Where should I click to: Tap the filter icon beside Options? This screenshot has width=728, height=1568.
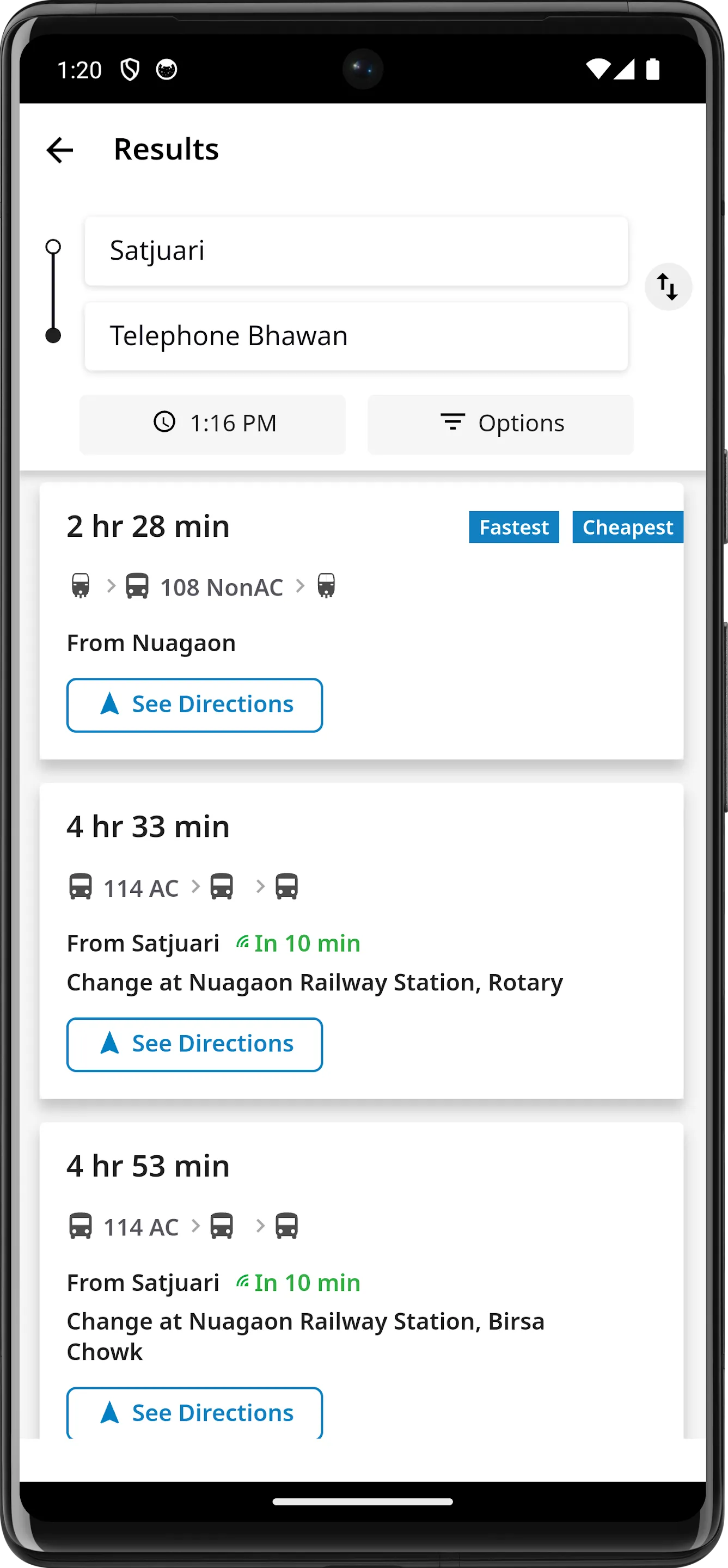pos(452,422)
